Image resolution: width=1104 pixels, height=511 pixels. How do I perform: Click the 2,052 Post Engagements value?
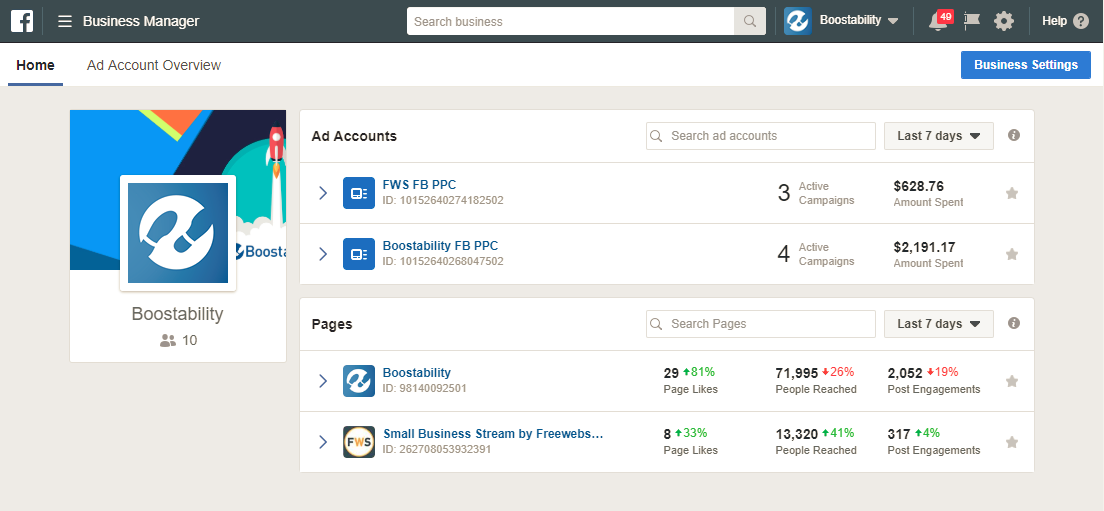click(905, 372)
